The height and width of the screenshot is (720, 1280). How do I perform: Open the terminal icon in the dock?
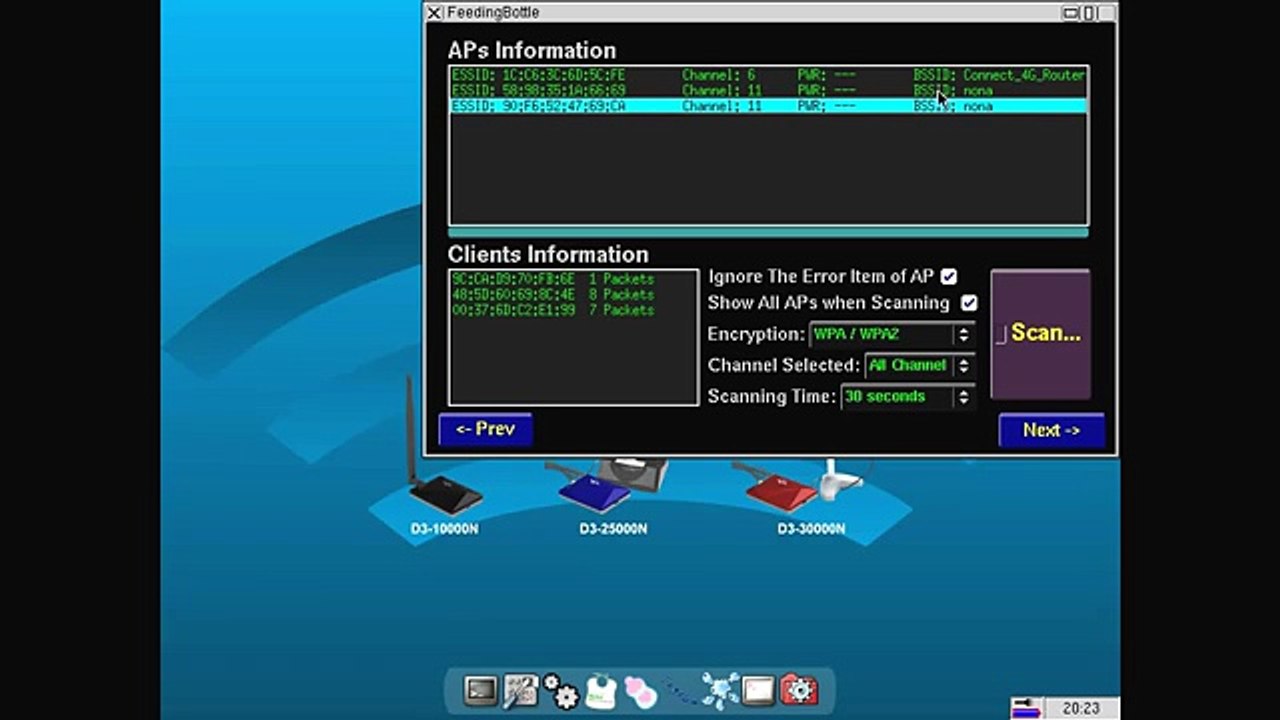[481, 690]
